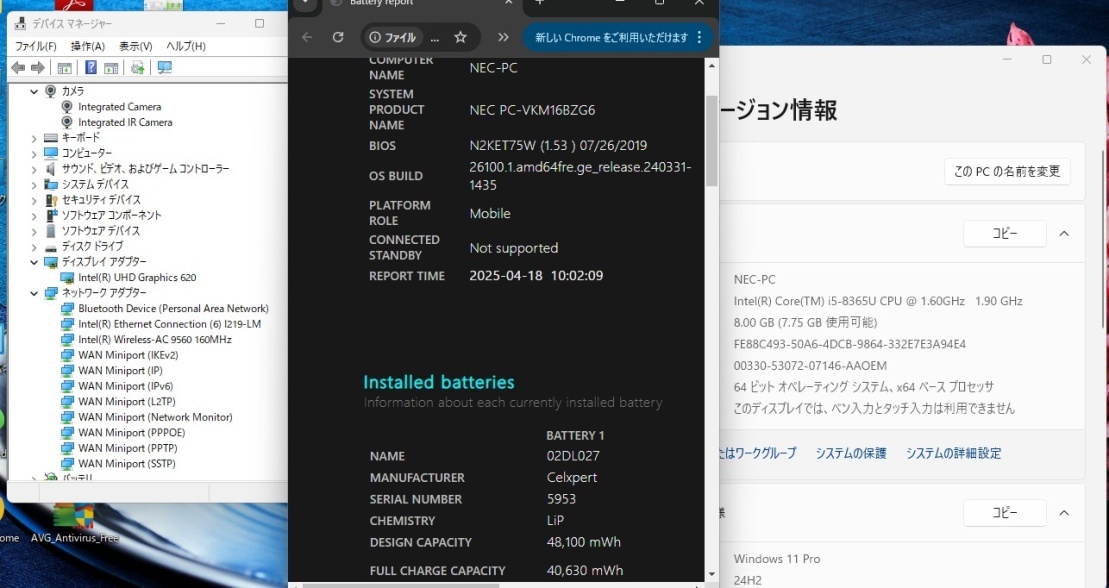Click the extensions overflow chevron in Chrome toolbar
1109x588 pixels.
click(x=503, y=36)
